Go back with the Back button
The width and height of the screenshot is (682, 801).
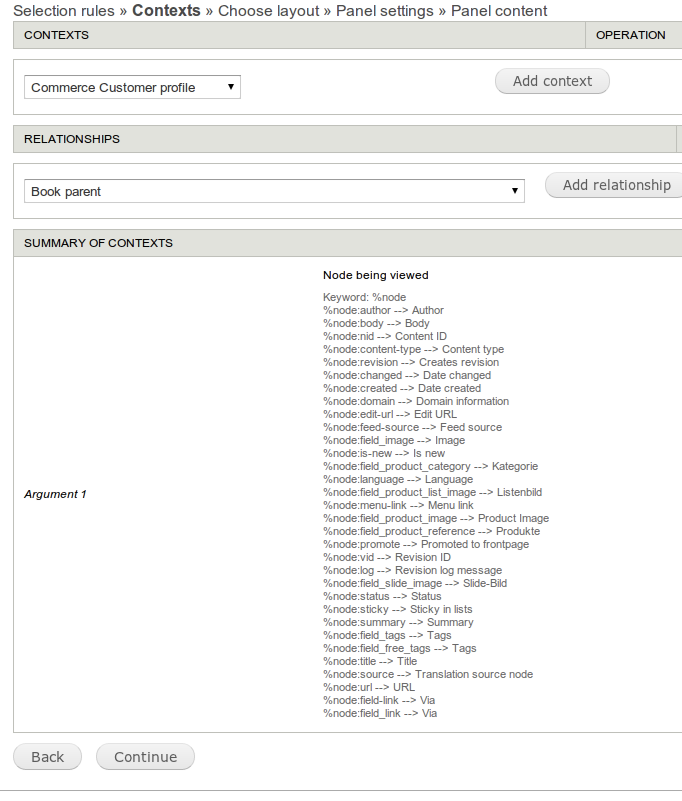click(47, 757)
